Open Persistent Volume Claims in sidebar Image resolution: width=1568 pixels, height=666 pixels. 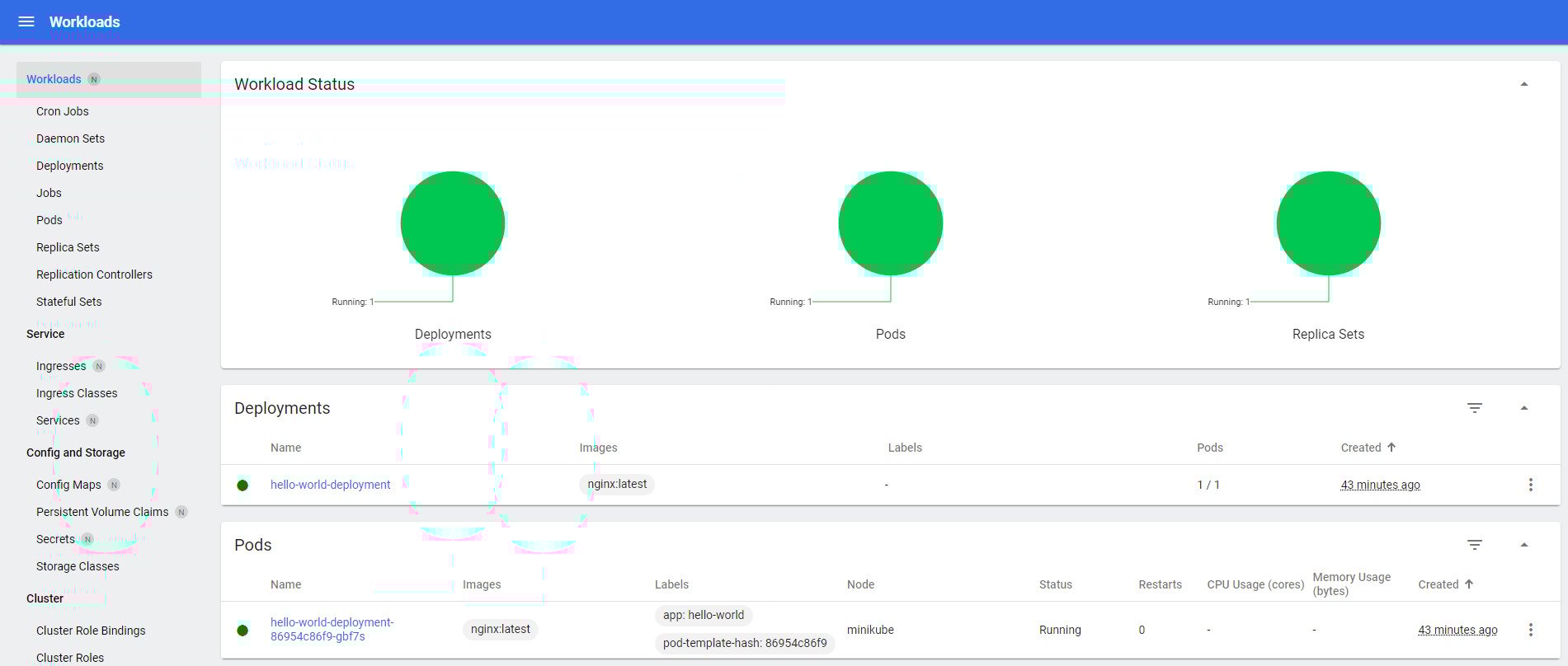pyautogui.click(x=102, y=512)
